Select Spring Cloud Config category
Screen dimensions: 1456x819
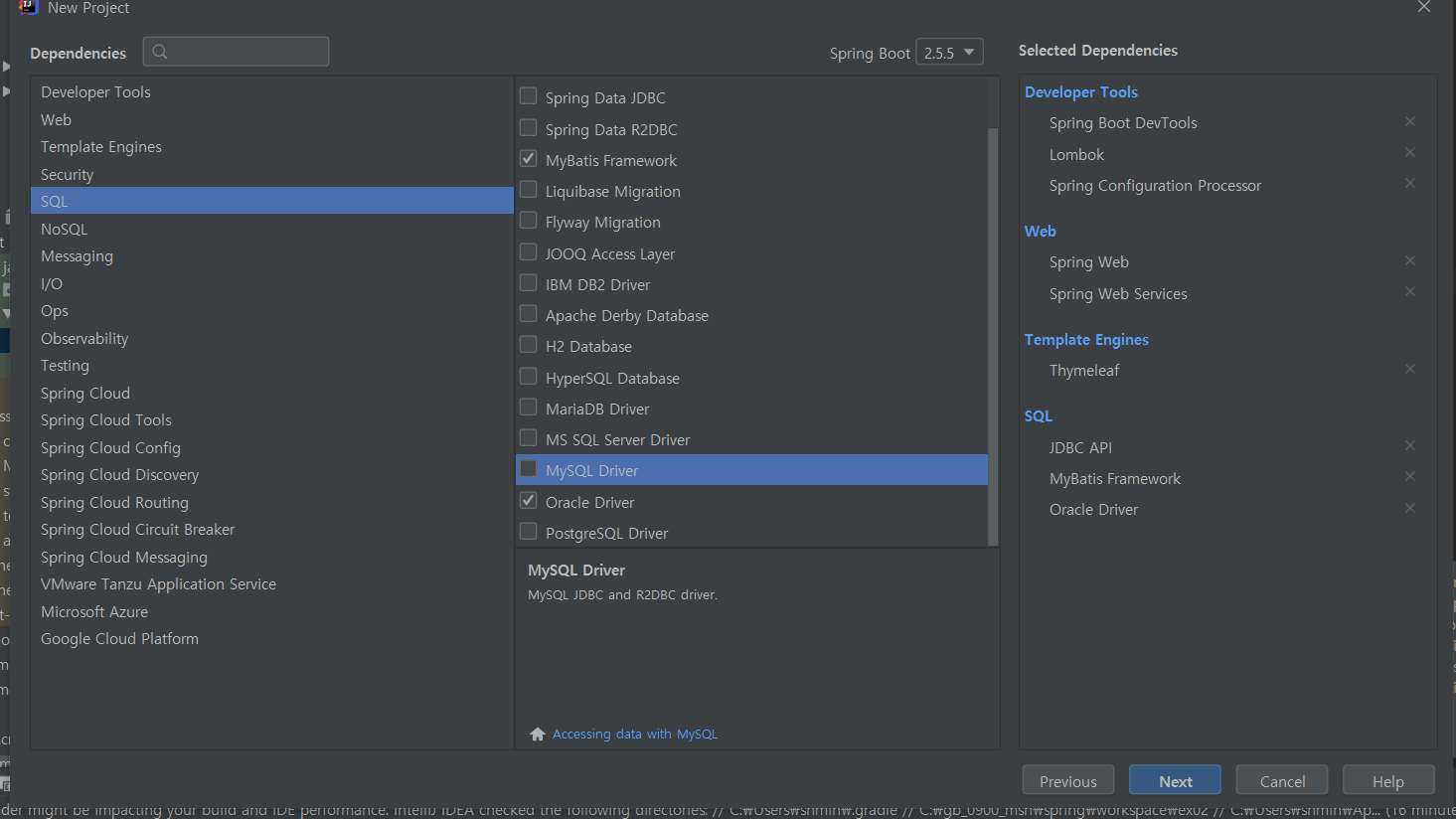(271, 447)
